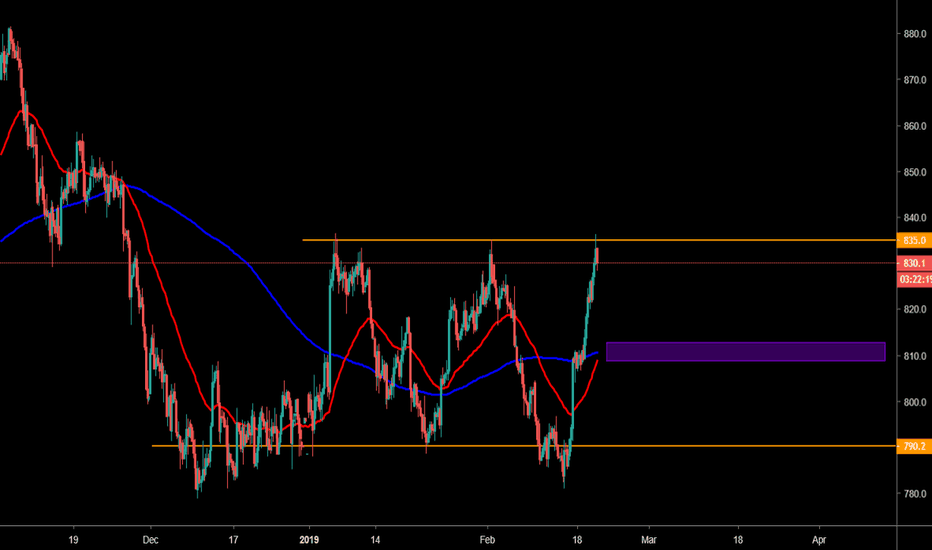Screen dimensions: 932x550
Task: Click the 790.2 orange price label
Action: (x=914, y=446)
